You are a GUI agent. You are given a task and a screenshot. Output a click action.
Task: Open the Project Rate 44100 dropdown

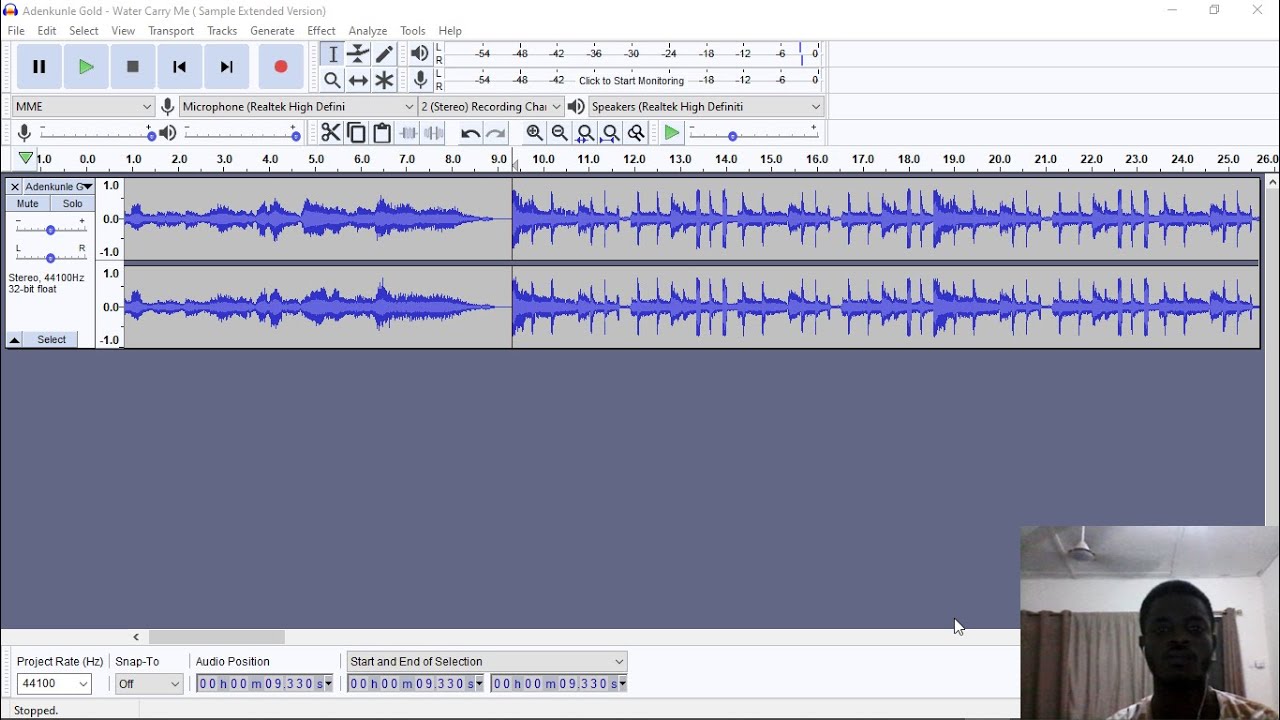[x=55, y=684]
